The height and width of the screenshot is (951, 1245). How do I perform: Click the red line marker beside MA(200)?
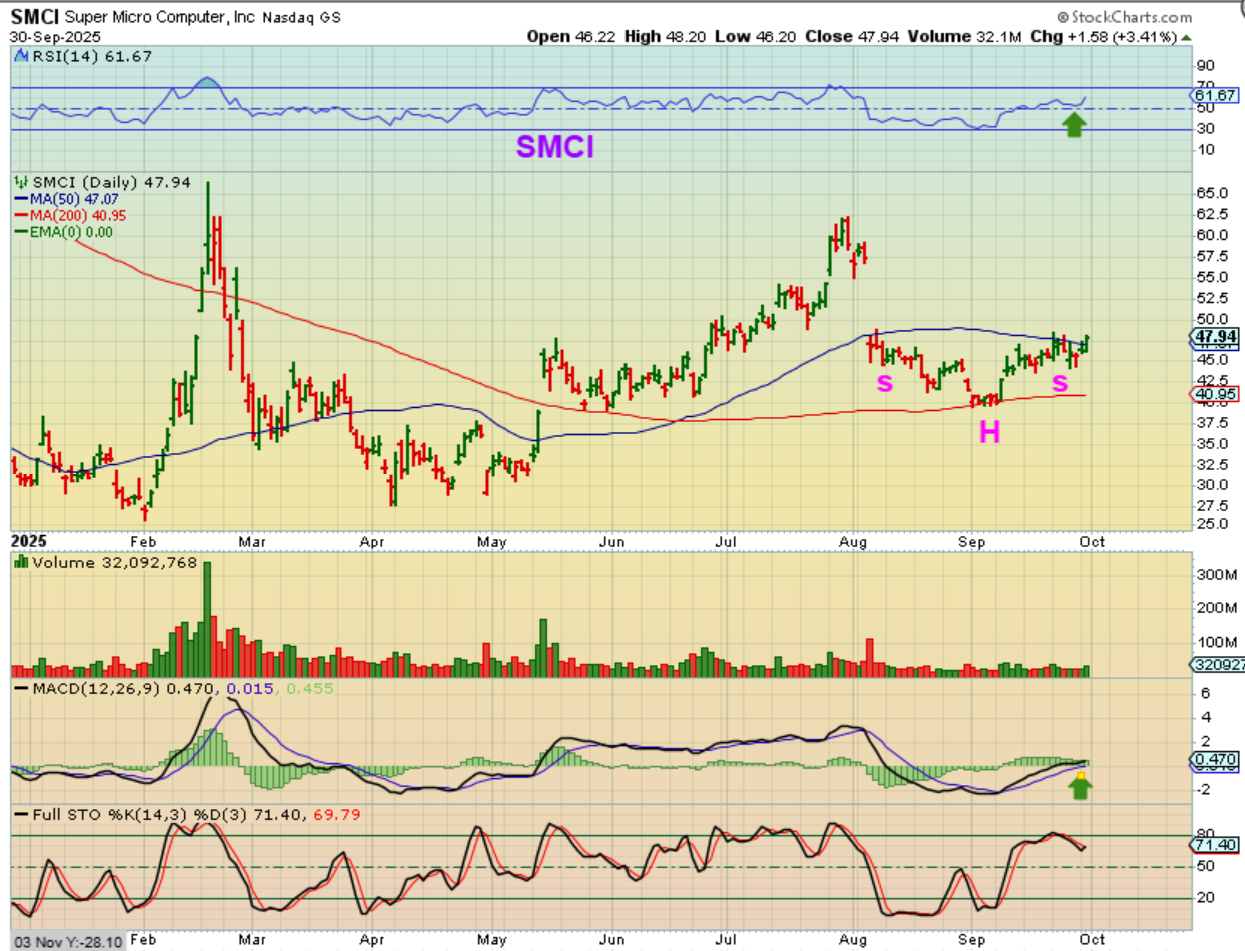[21, 215]
